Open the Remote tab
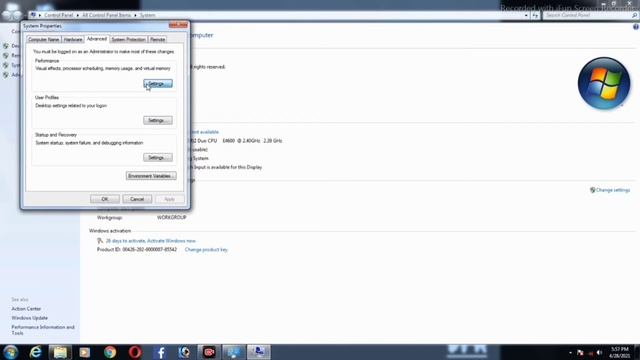This screenshot has height=360, width=640. point(158,40)
